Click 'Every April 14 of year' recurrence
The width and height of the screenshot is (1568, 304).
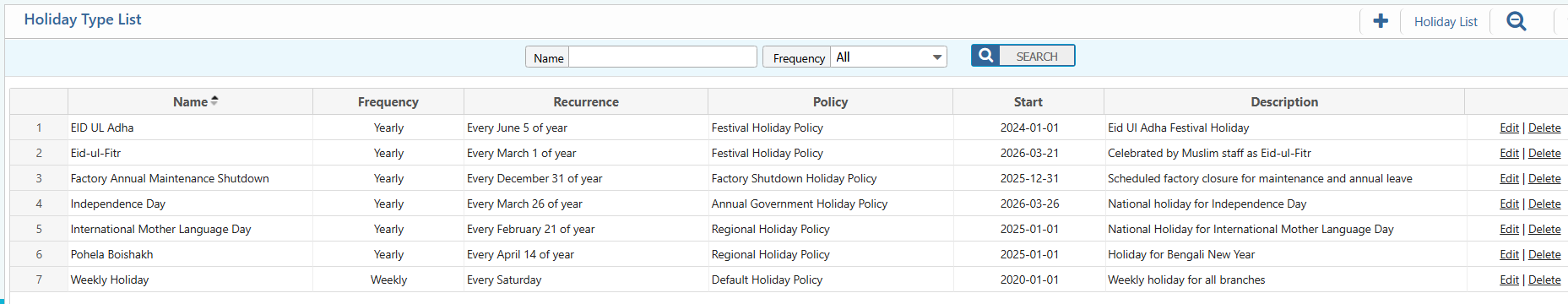[x=586, y=254]
